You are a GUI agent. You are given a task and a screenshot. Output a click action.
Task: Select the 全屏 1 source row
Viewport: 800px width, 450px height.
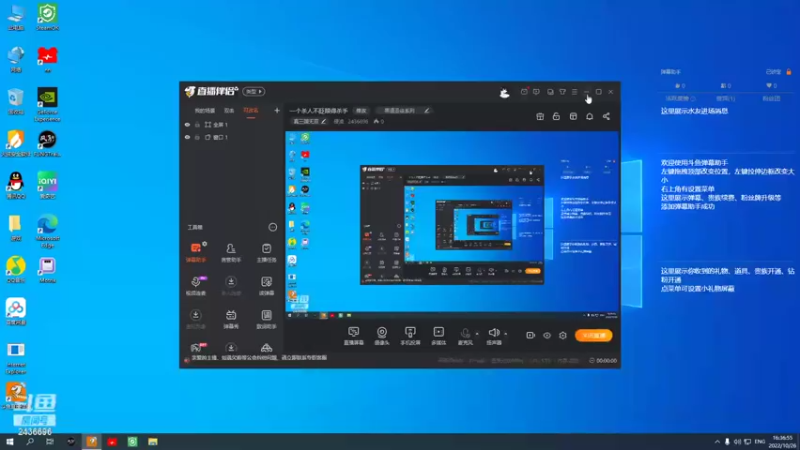[232, 124]
